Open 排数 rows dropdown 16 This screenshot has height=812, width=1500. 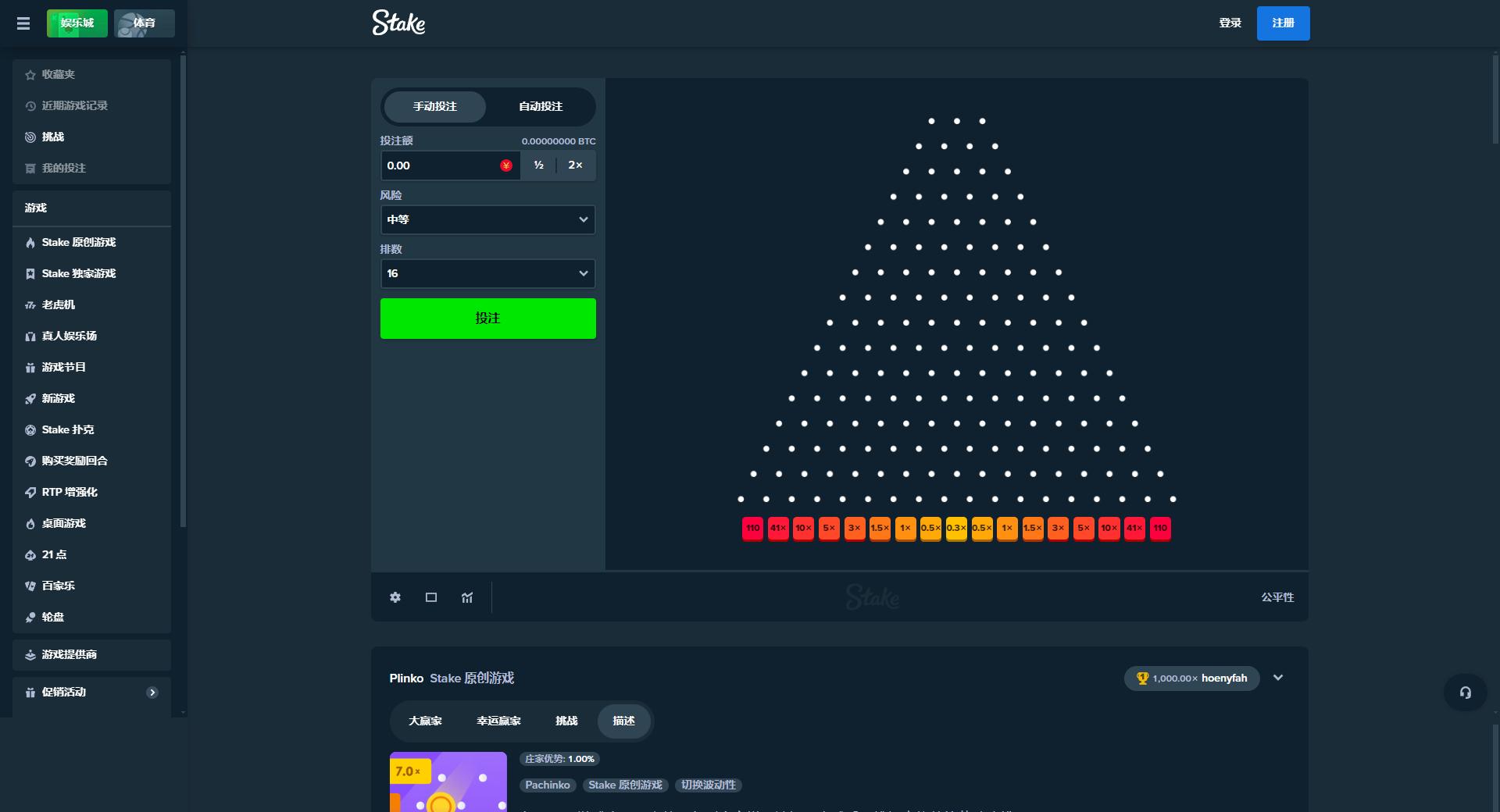point(487,273)
